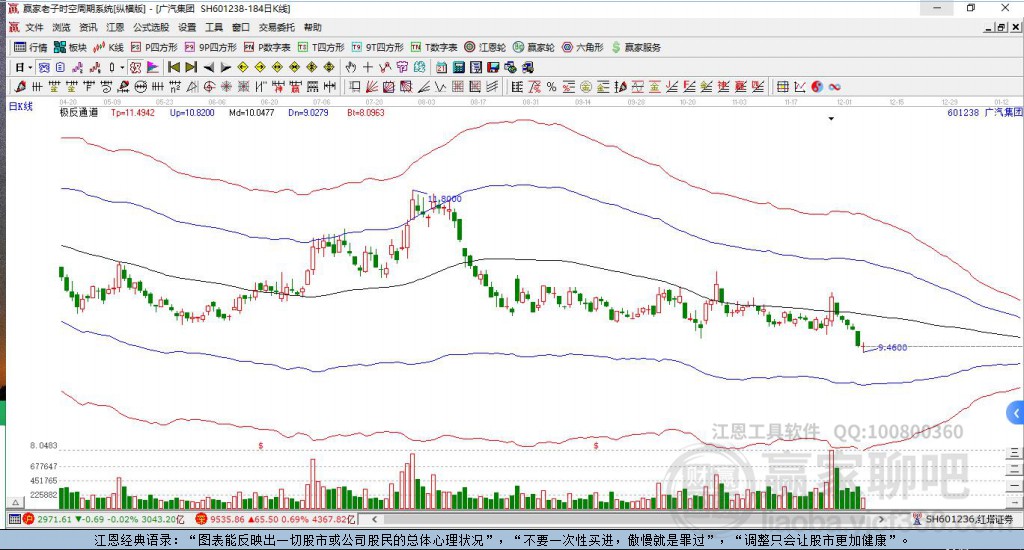Switch to the 板块 sector view
Viewport: 1024px width, 550px height.
(x=70, y=47)
